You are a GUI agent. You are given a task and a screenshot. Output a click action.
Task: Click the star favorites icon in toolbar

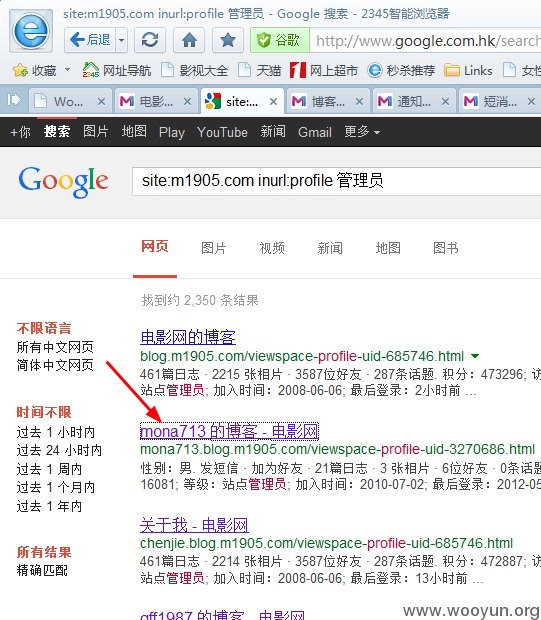click(x=228, y=40)
